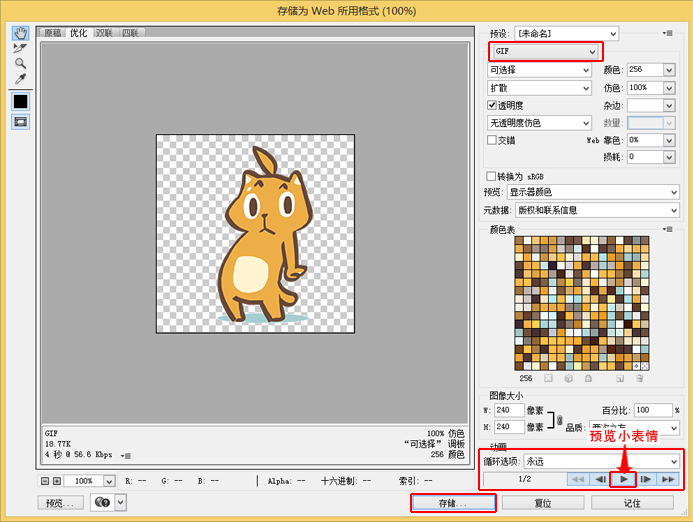Jump to last animation frame
Image resolution: width=693 pixels, height=522 pixels.
tap(668, 479)
